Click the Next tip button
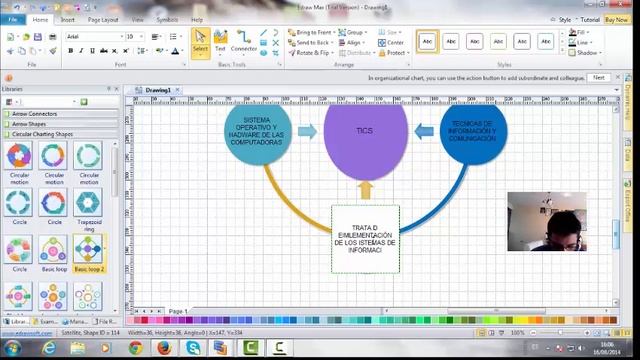640x360 pixels. tap(598, 78)
